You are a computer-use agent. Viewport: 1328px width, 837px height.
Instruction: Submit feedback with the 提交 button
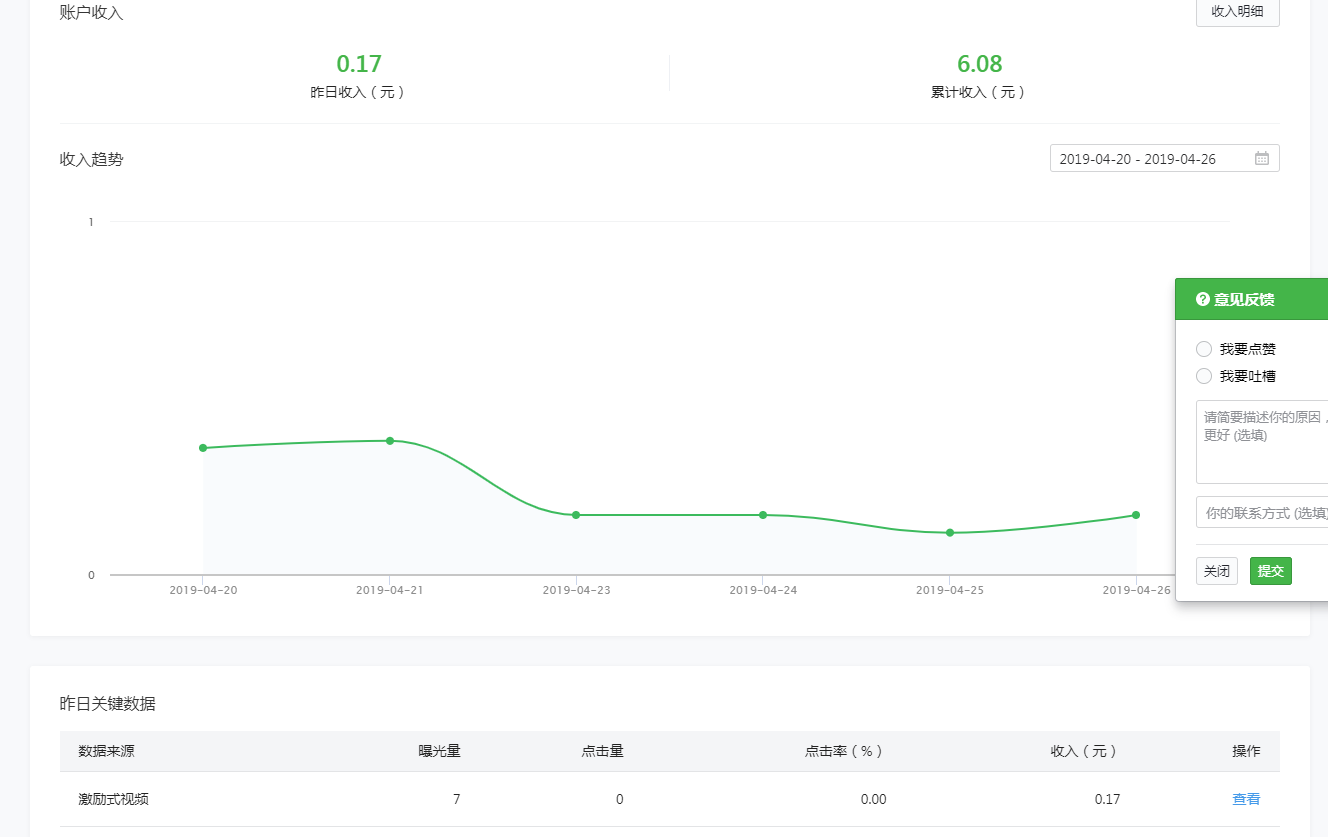pos(1270,571)
